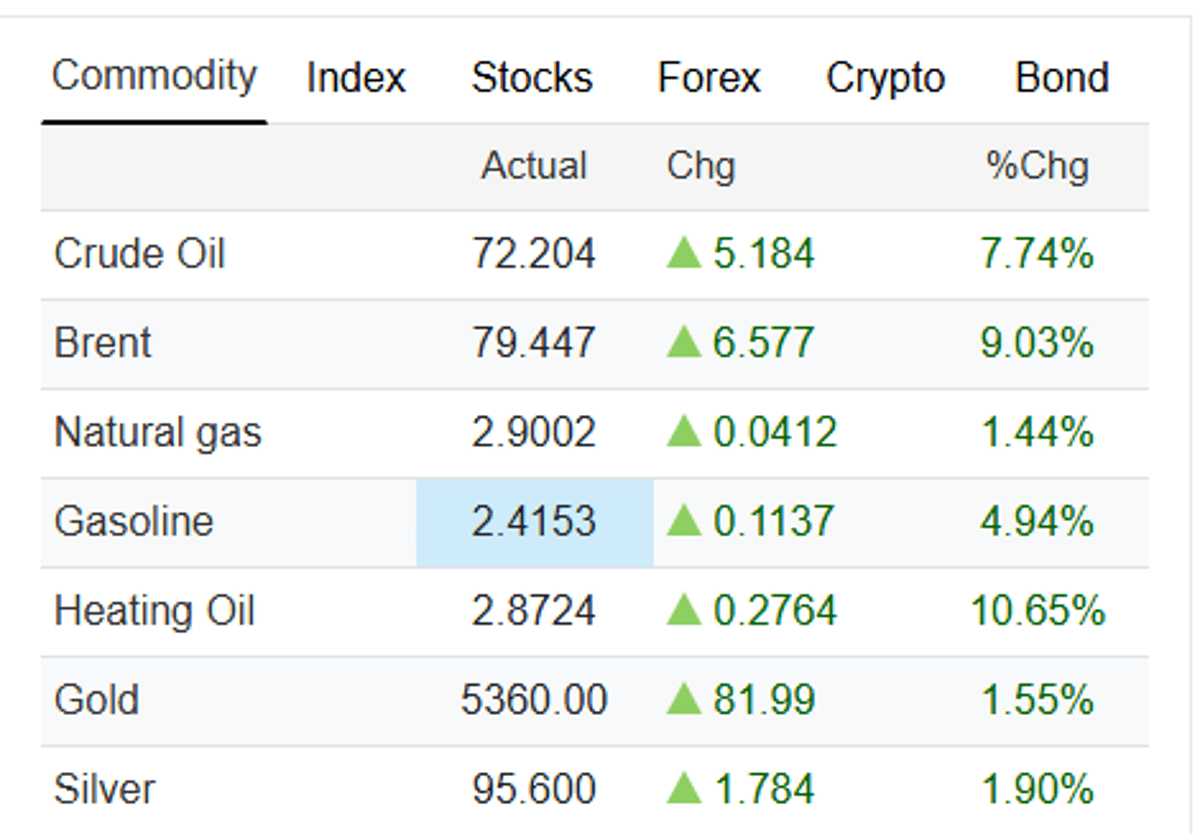The image size is (1200, 834).
Task: Select the up arrow icon beside Gold
Action: click(684, 699)
